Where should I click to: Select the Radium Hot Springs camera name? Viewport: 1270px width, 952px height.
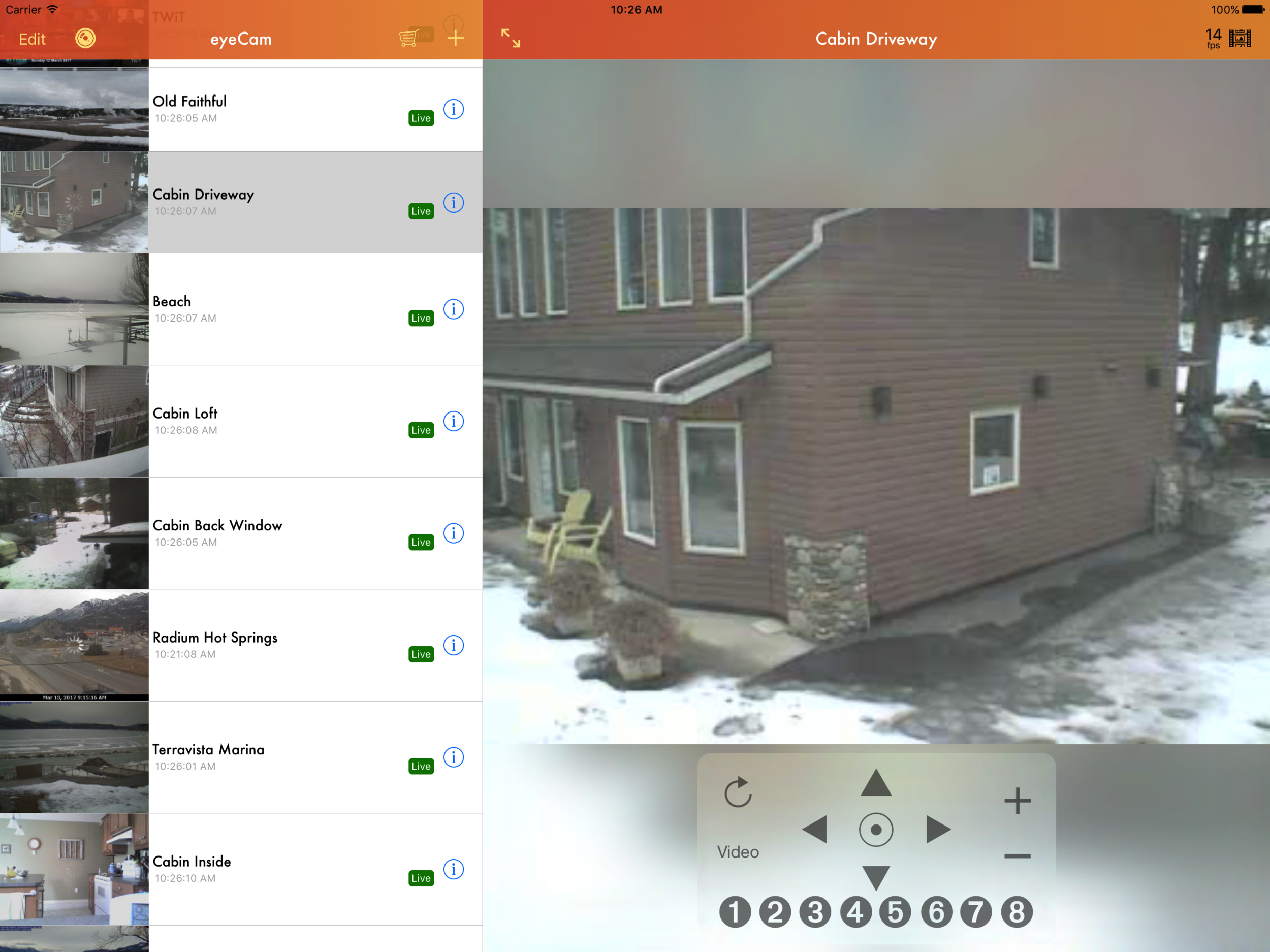[215, 638]
